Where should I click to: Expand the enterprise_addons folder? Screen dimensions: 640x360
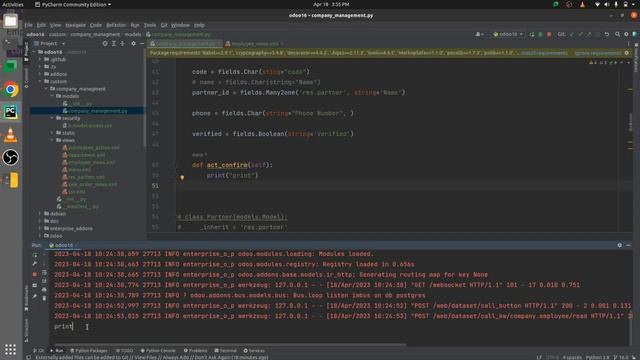coord(40,229)
